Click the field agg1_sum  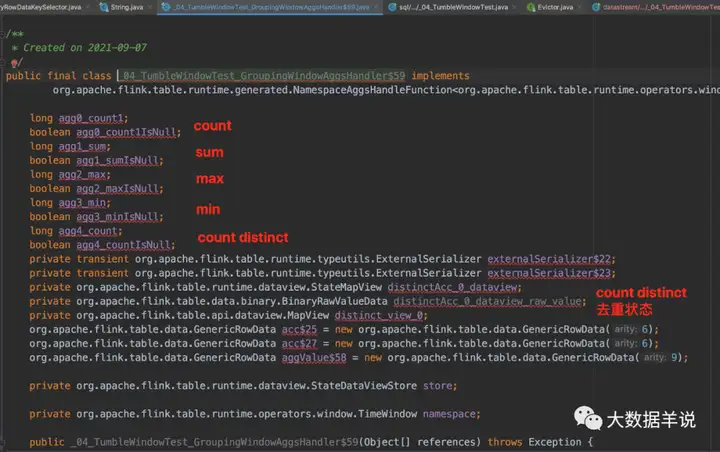click(x=83, y=147)
